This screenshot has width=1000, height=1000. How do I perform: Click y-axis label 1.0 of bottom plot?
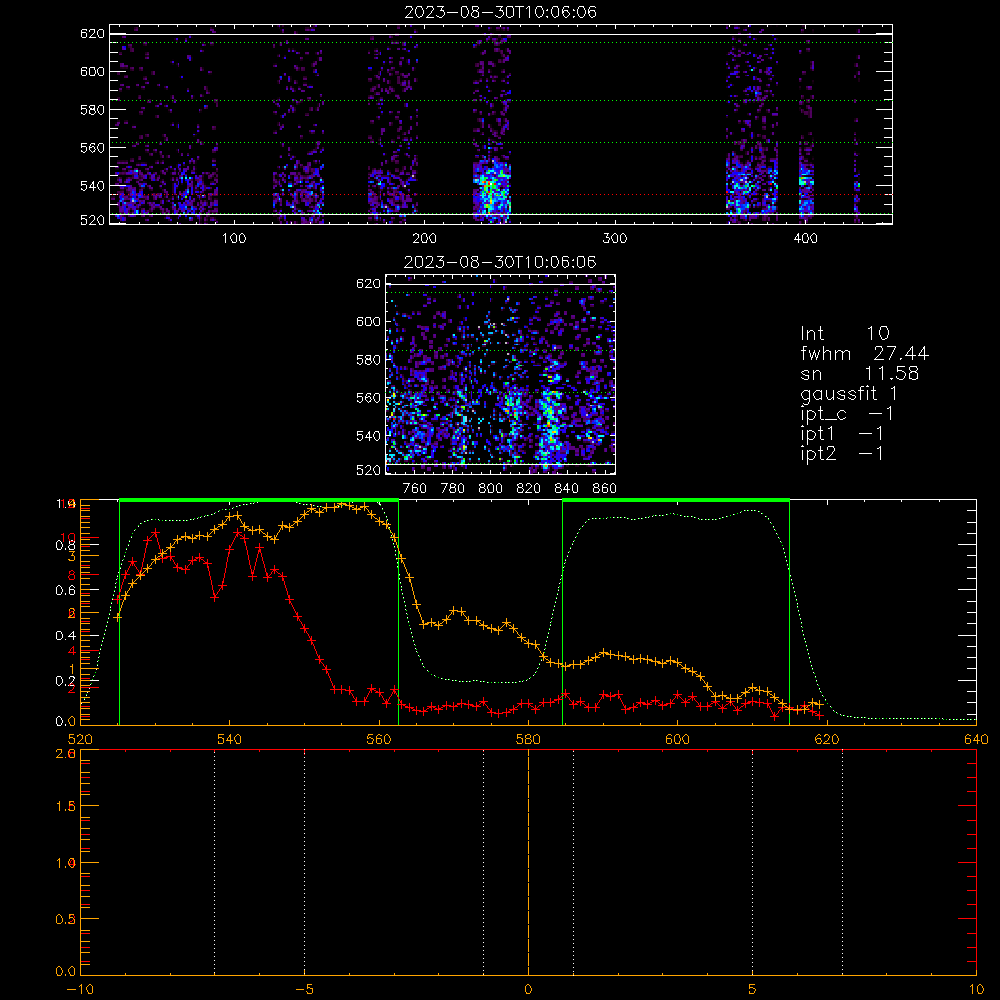coord(66,863)
